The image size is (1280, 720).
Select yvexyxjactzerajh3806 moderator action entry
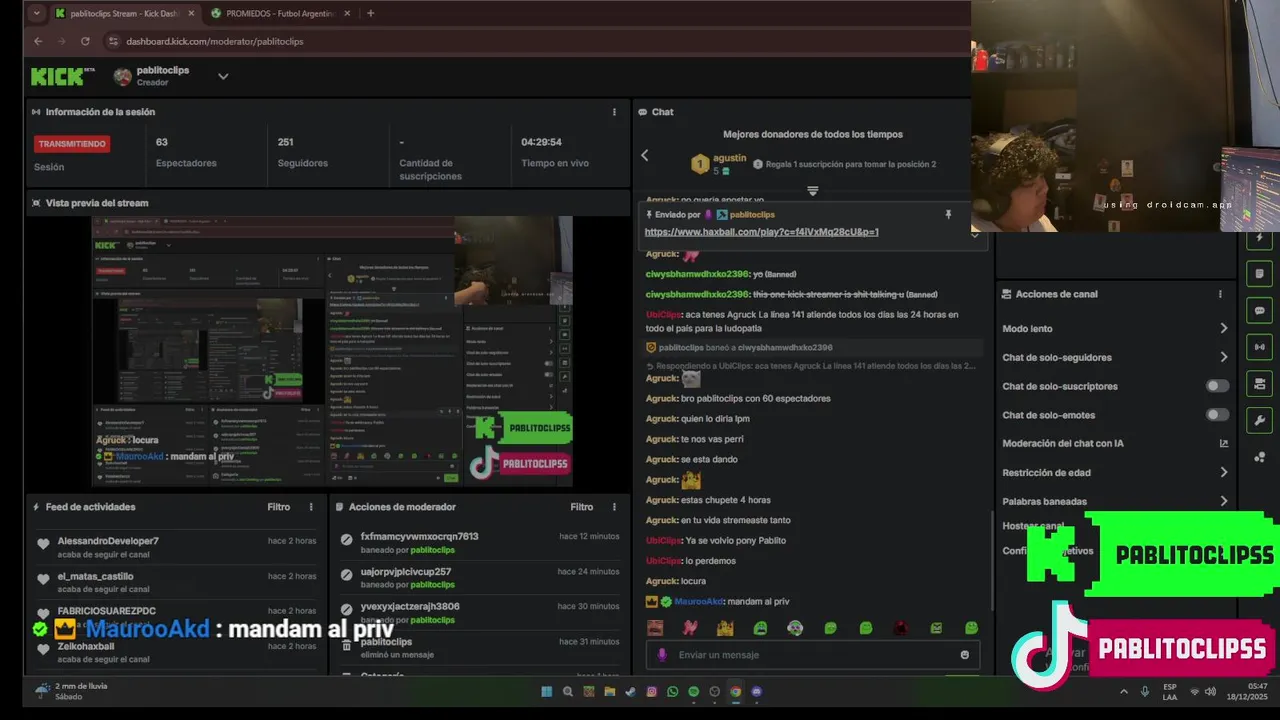pyautogui.click(x=480, y=612)
